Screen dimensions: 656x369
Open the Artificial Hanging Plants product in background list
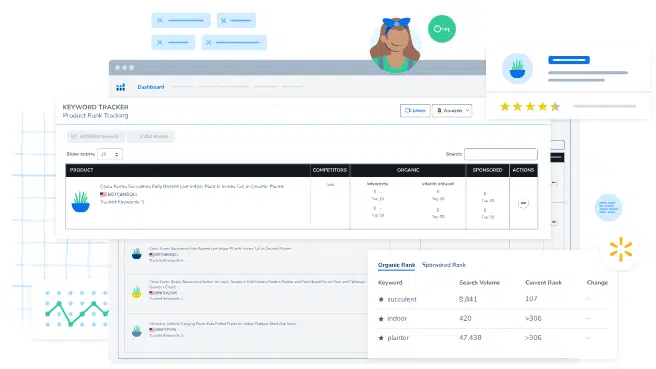click(x=223, y=324)
